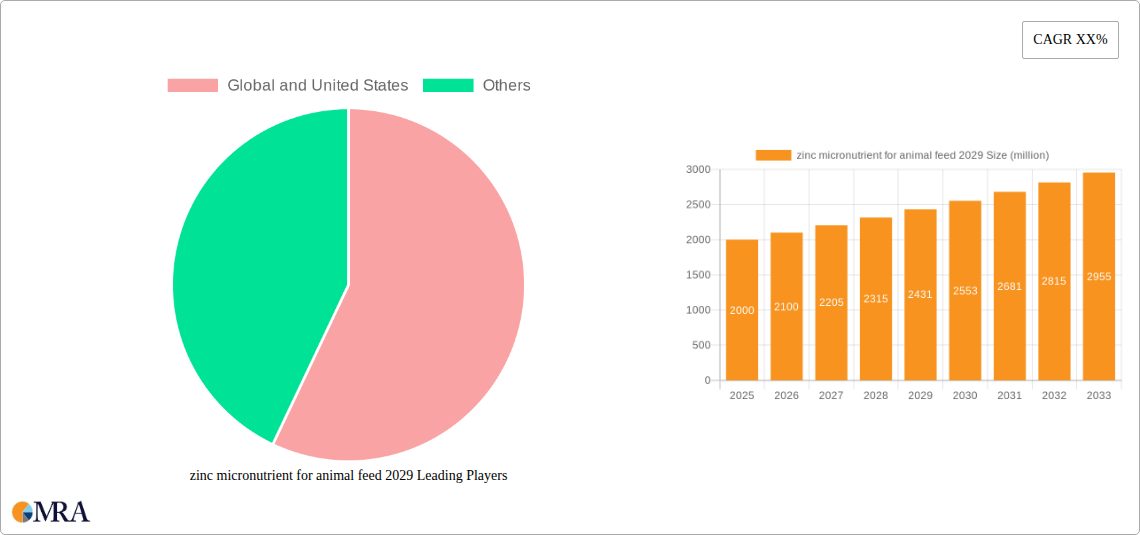Click the CAGR XX% button
Screen dimensions: 1140x535
coord(1070,40)
